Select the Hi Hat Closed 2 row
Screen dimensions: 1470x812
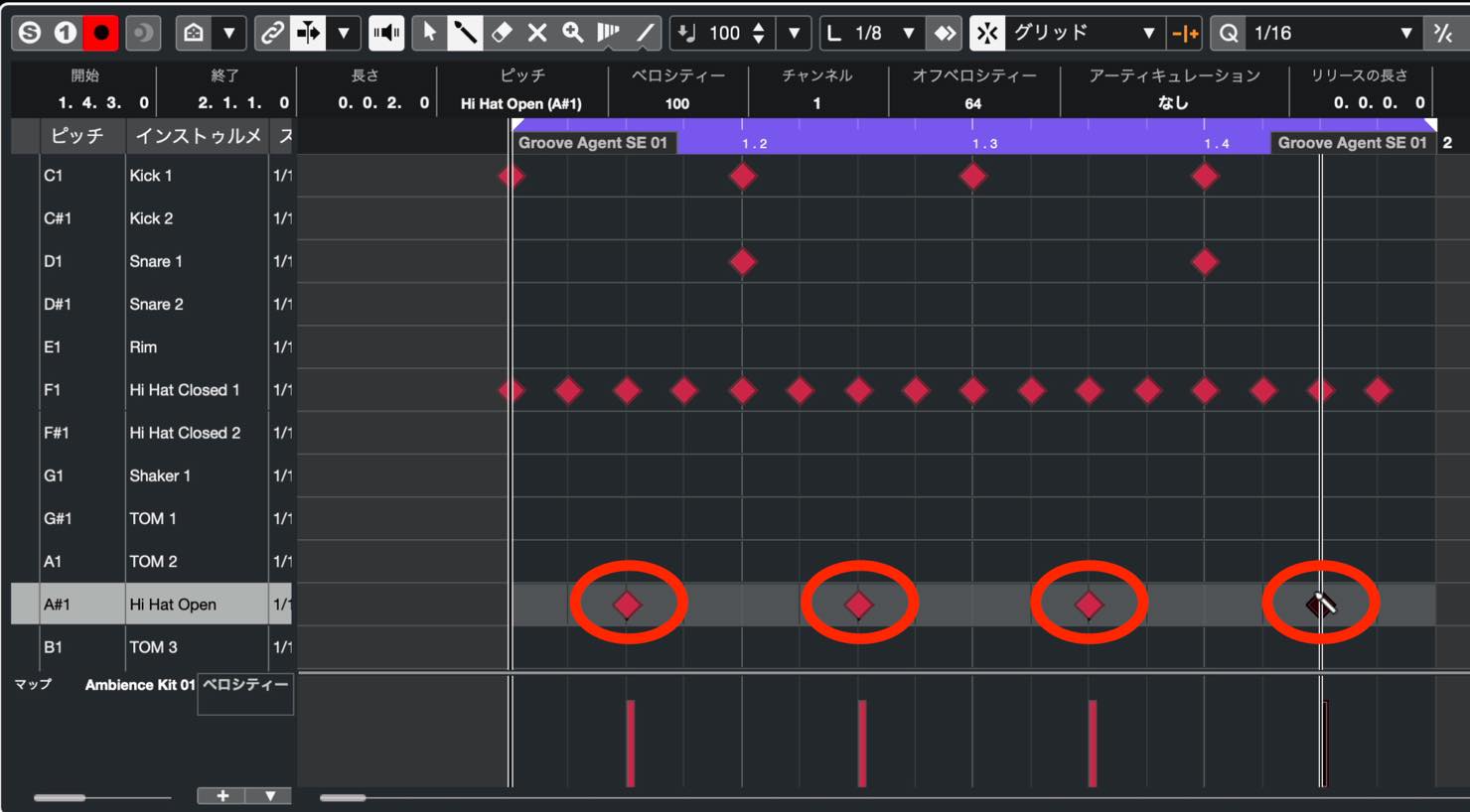click(x=151, y=433)
